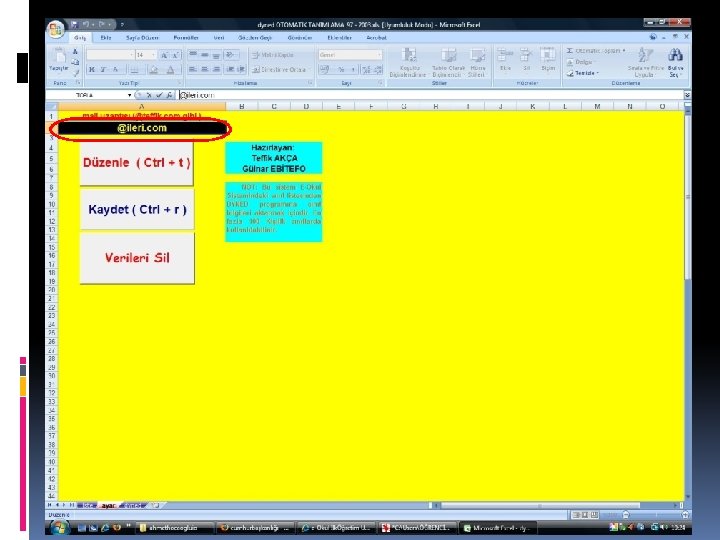Toggle top vertical alignment
The image size is (720, 540).
point(192,55)
